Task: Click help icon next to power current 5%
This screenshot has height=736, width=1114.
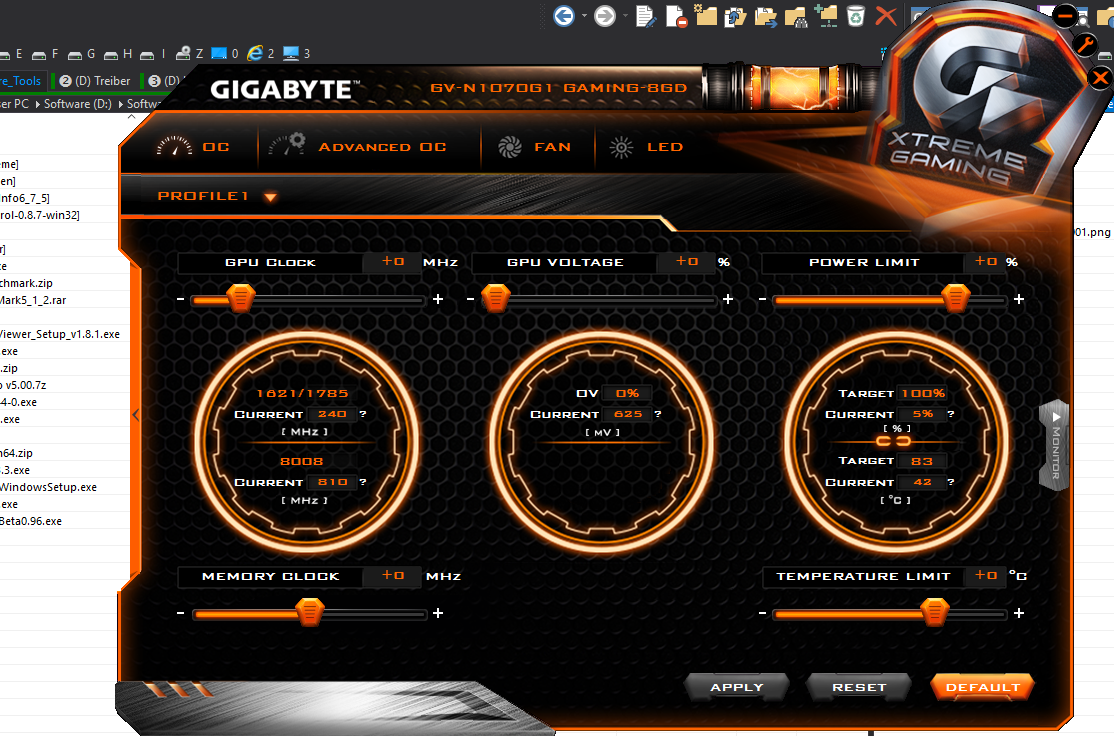Action: coord(951,413)
